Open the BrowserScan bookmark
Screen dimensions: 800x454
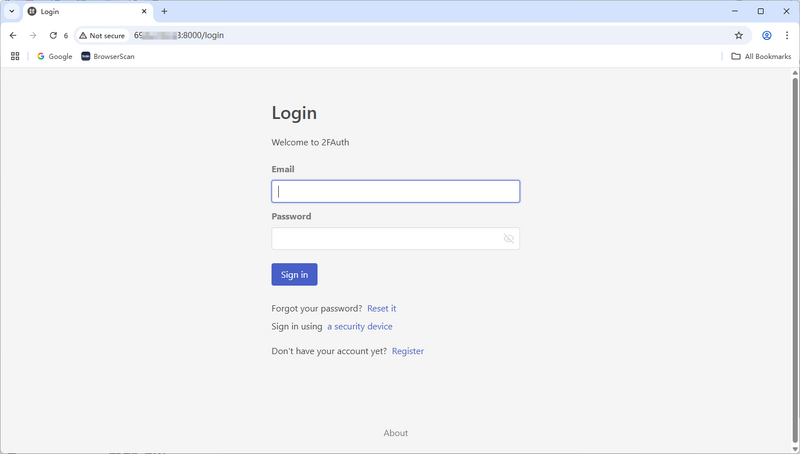point(108,56)
